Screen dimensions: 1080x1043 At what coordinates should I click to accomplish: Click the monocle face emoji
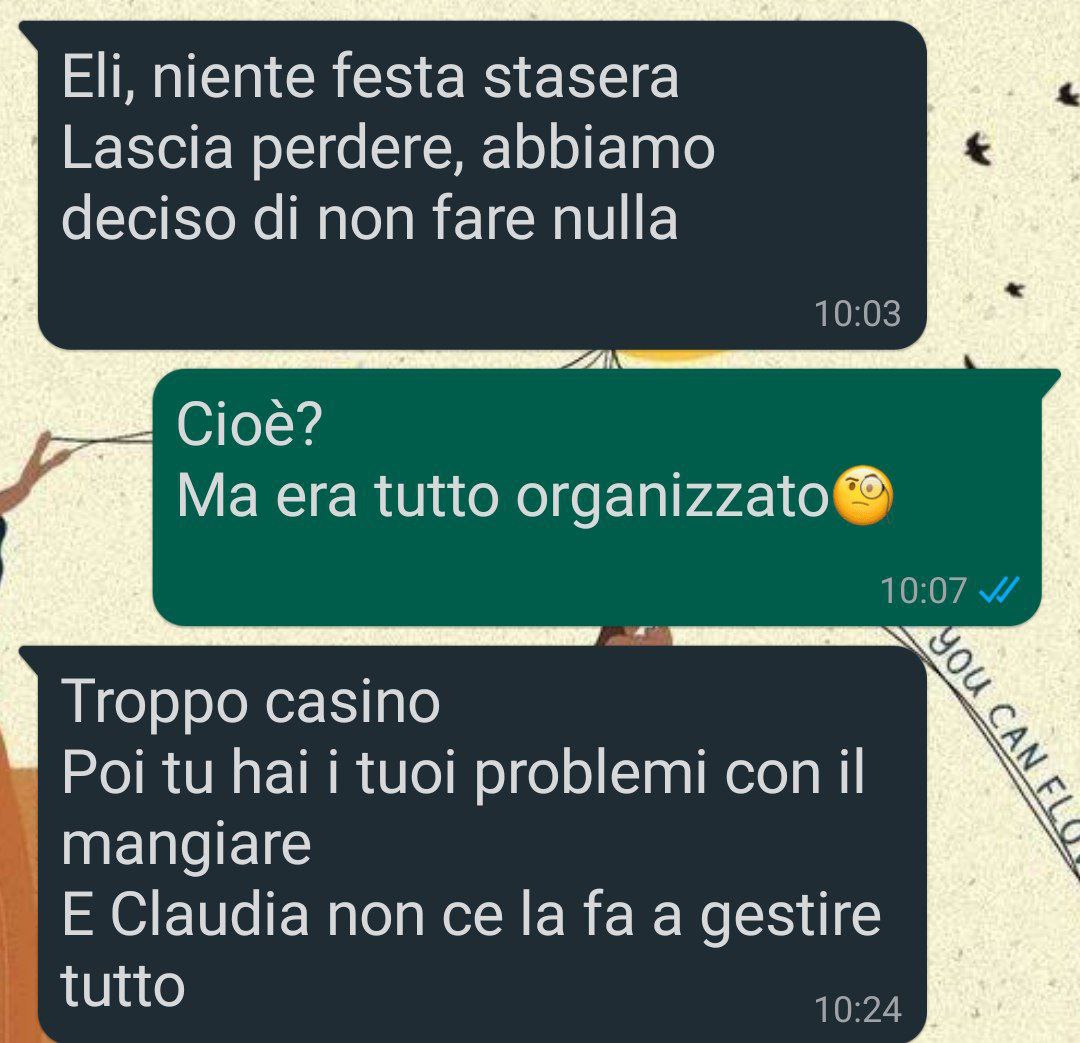(x=863, y=496)
